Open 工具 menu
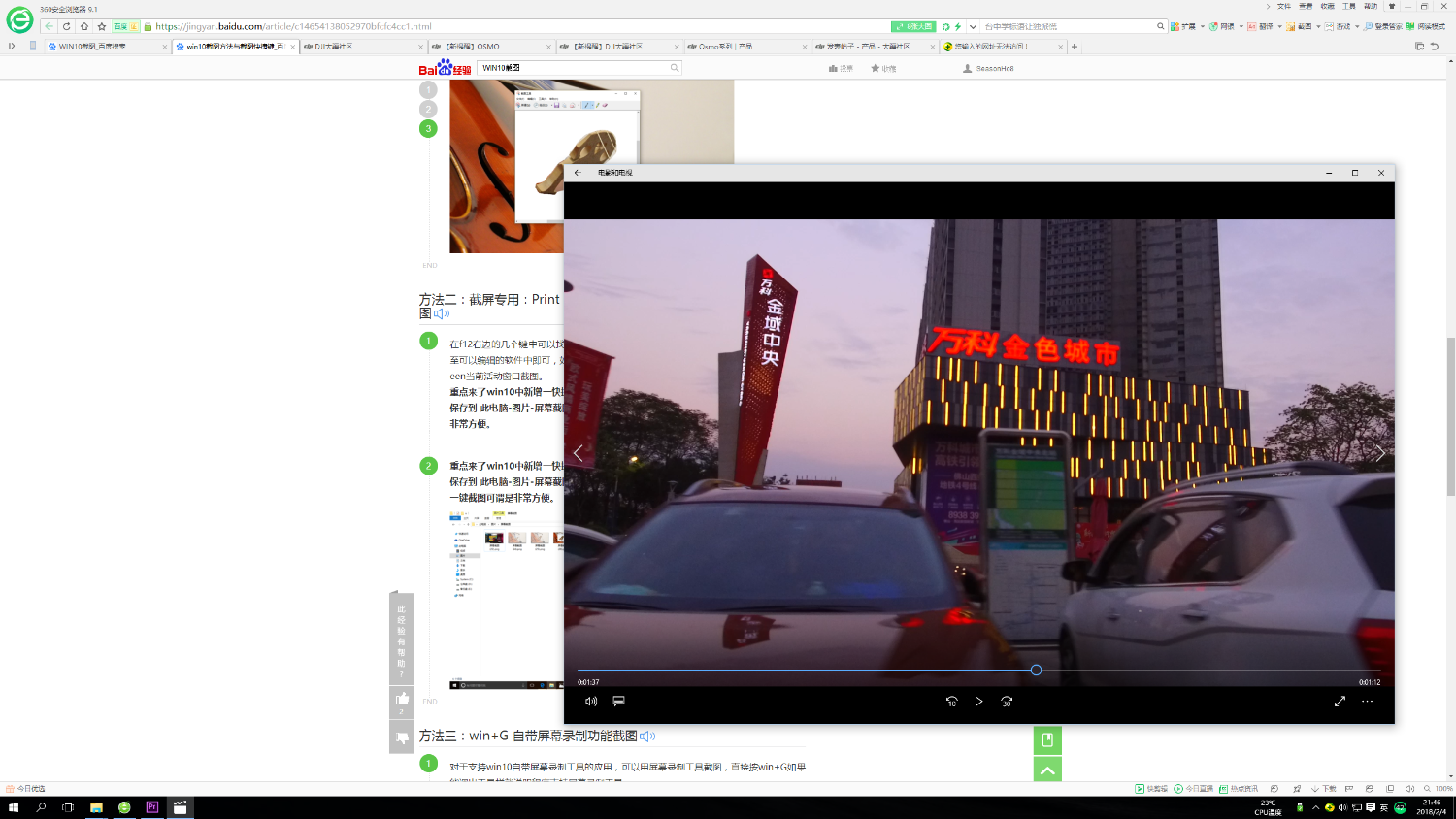 (1348, 6)
